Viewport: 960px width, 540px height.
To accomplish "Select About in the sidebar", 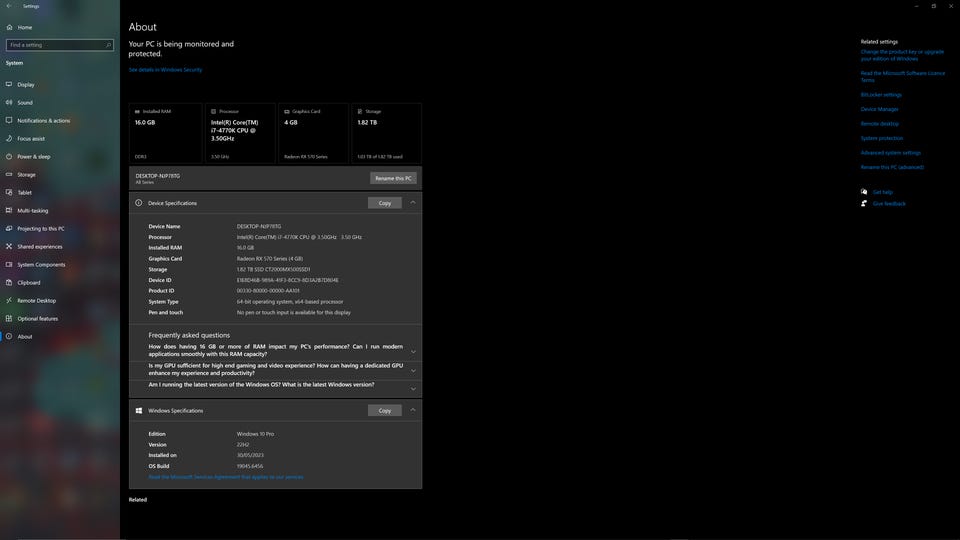I will pyautogui.click(x=24, y=337).
